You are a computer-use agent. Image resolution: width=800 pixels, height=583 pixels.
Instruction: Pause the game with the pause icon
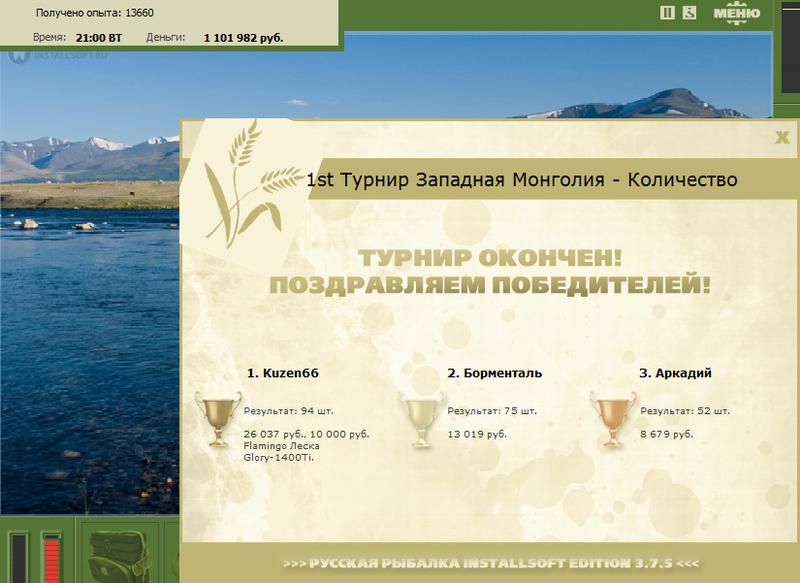[x=667, y=13]
